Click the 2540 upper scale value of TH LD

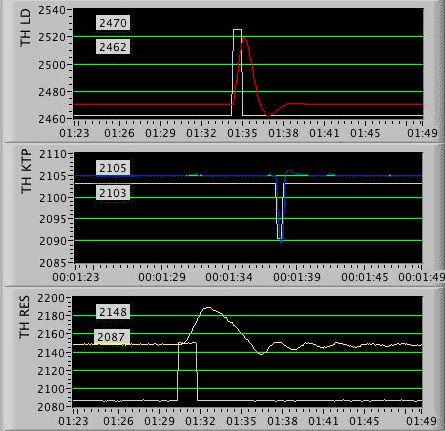[x=52, y=10]
